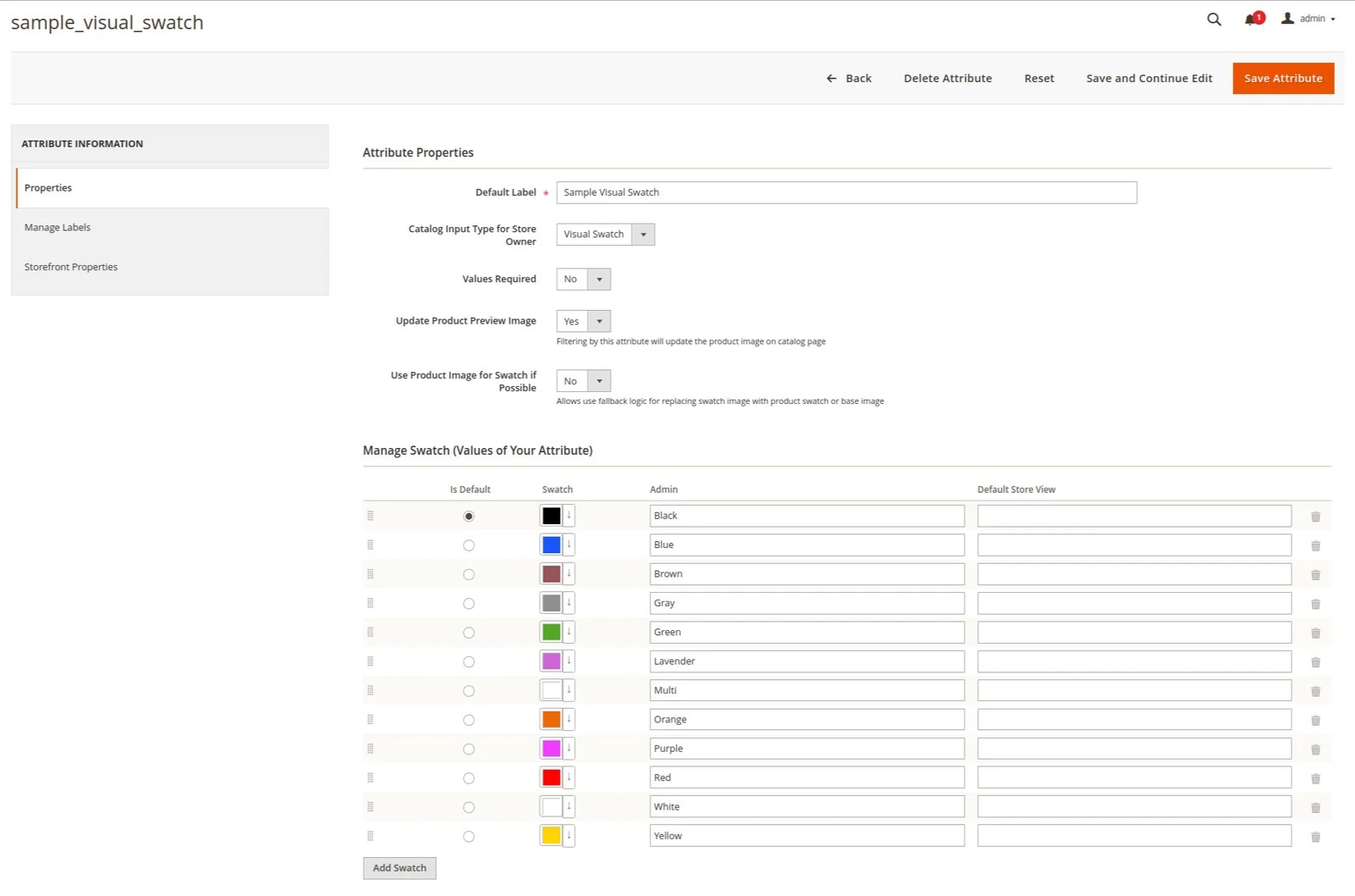Grab the drag handle for Multi row
The width and height of the screenshot is (1355, 896).
point(370,690)
